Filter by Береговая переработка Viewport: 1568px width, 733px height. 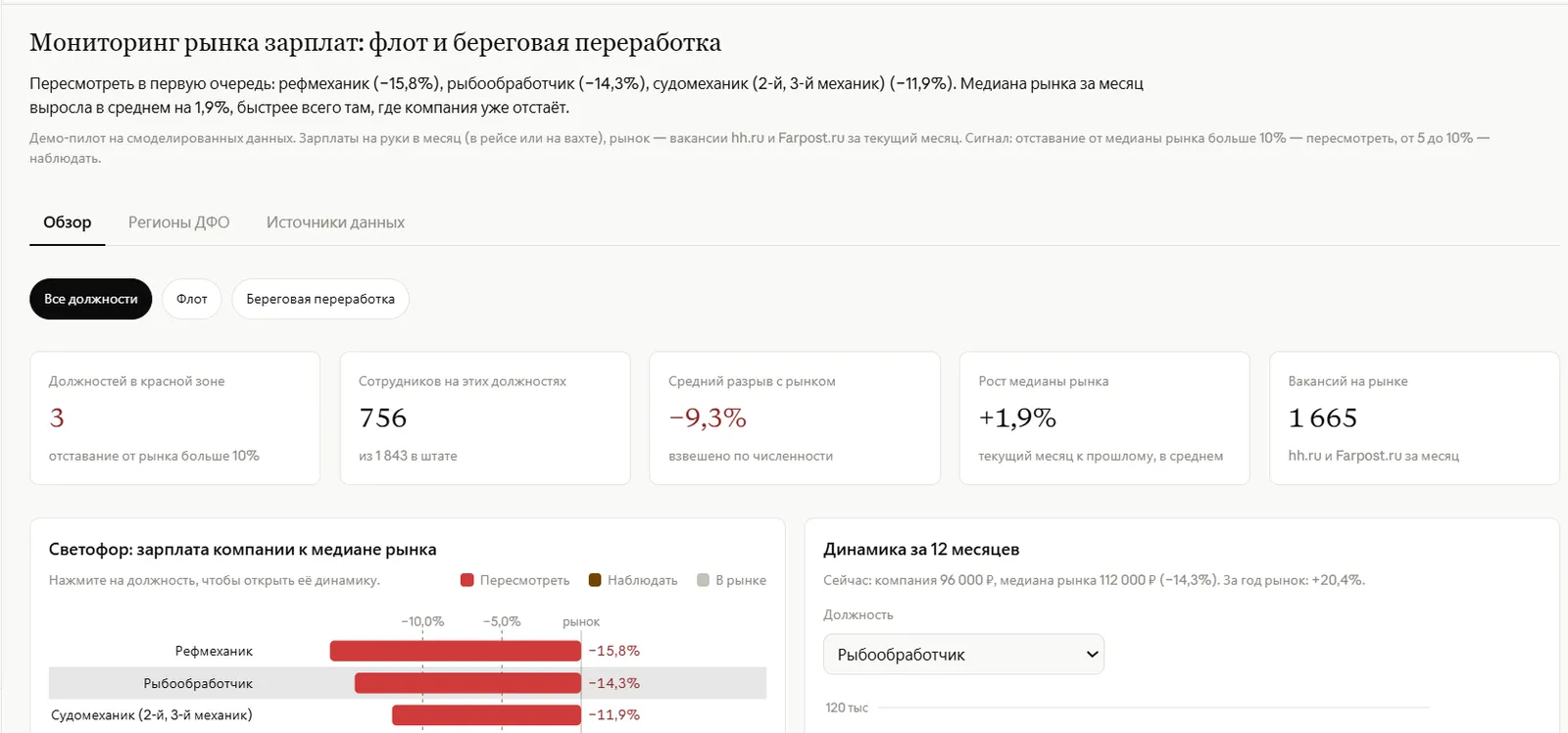click(320, 299)
